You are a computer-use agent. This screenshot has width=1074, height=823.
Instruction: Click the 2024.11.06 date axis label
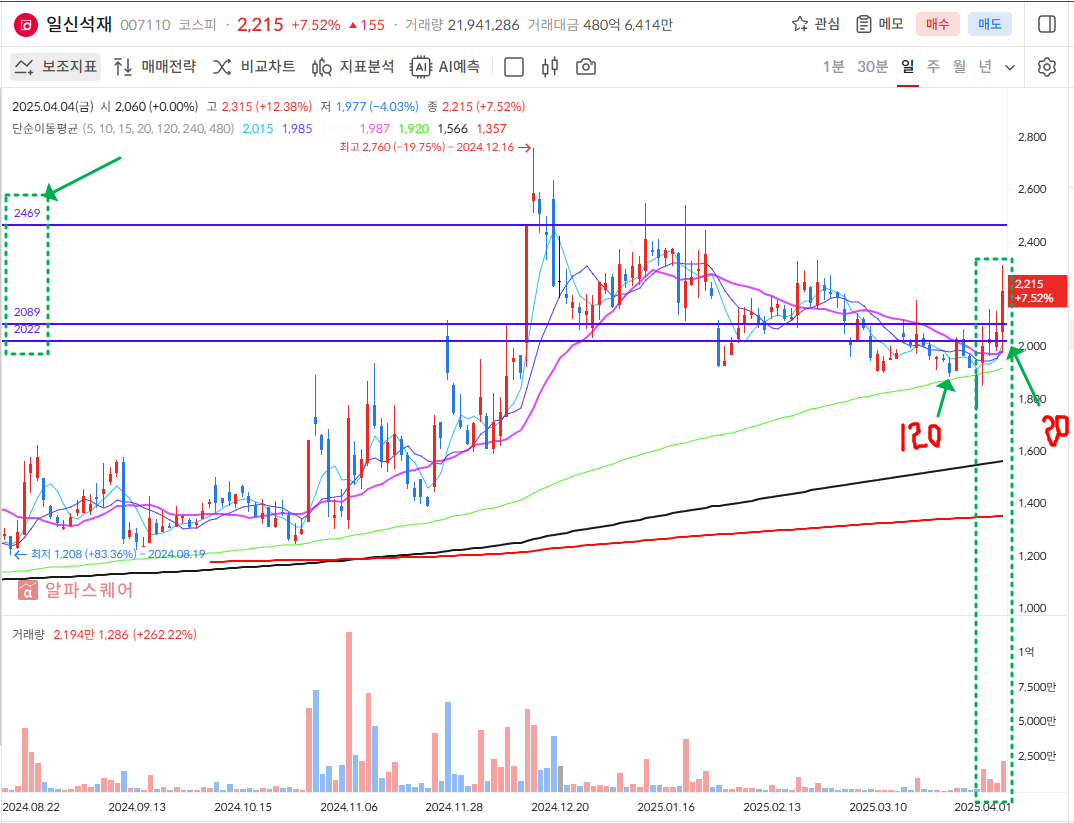click(x=349, y=807)
